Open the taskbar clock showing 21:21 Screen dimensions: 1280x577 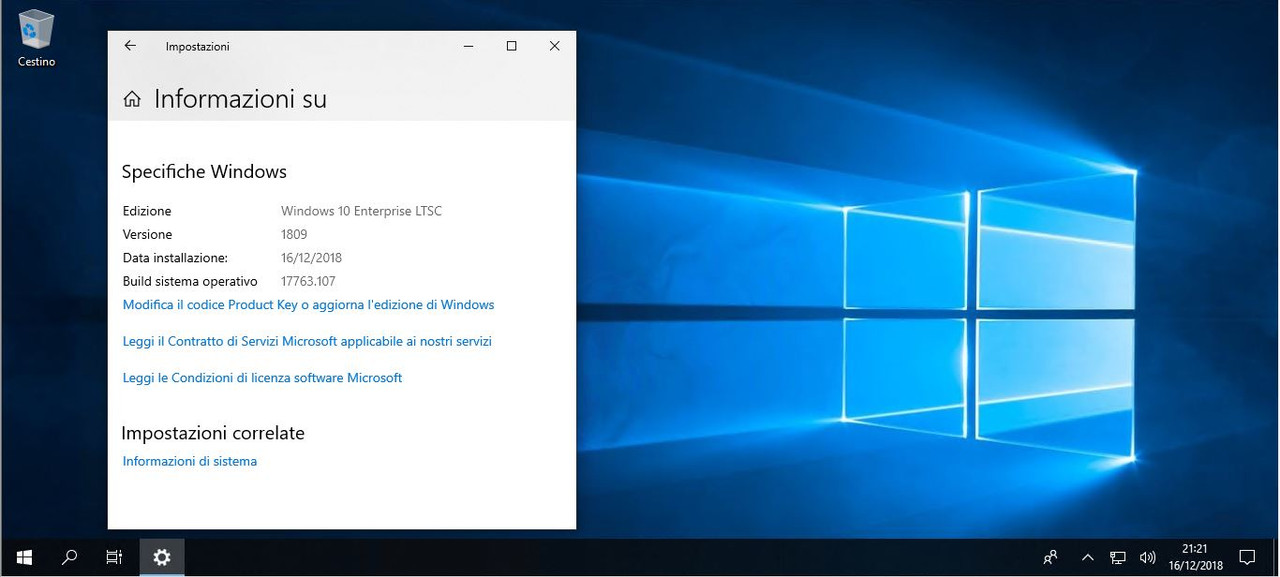[x=1195, y=557]
